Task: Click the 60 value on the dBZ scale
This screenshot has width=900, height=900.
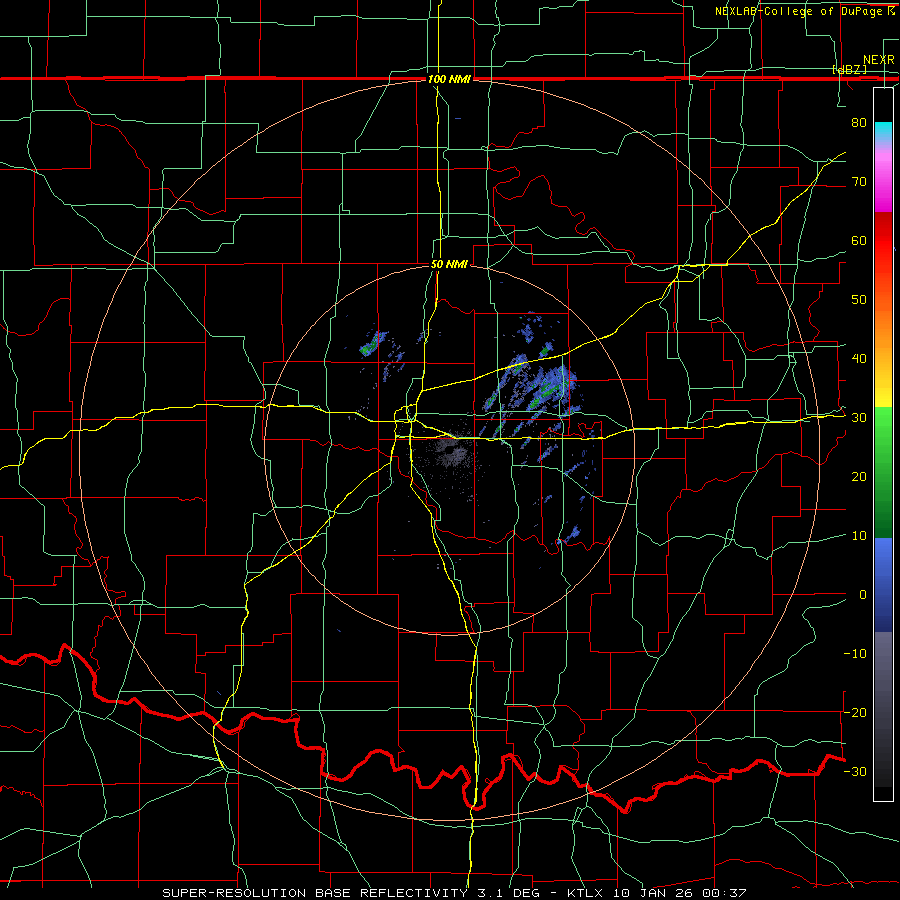Action: coord(859,240)
